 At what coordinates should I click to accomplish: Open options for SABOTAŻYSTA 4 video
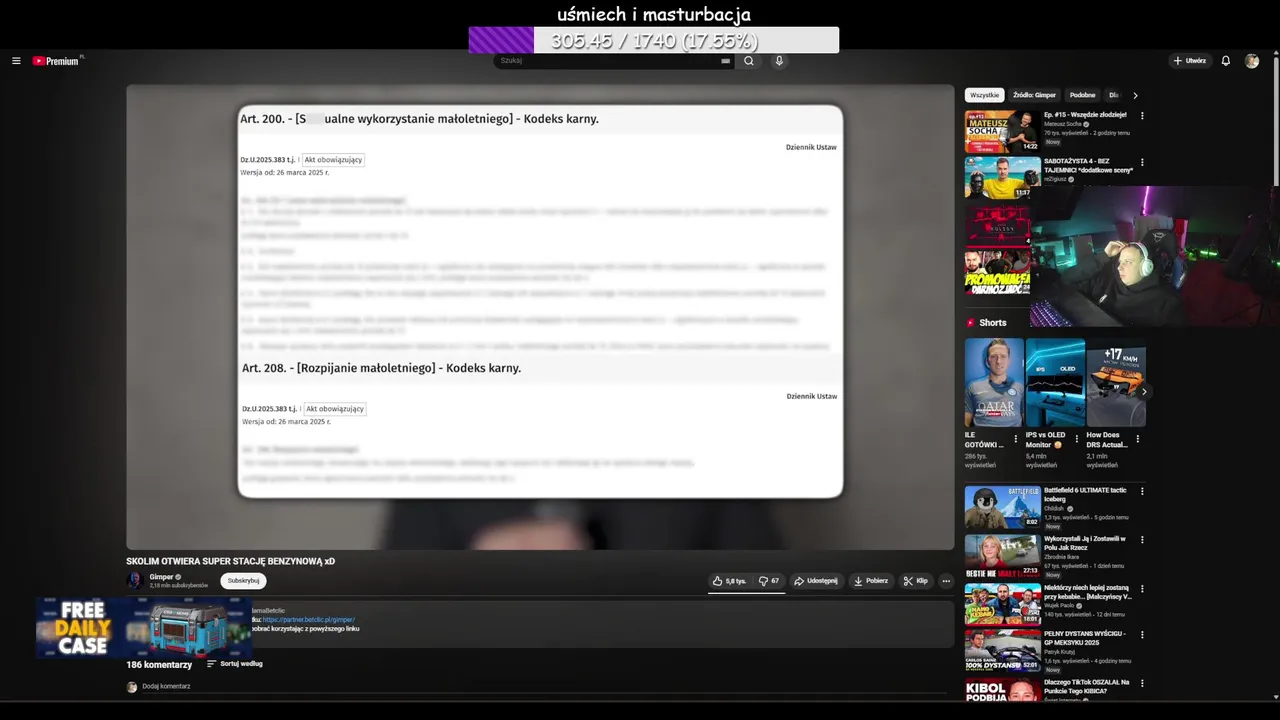[x=1142, y=162]
